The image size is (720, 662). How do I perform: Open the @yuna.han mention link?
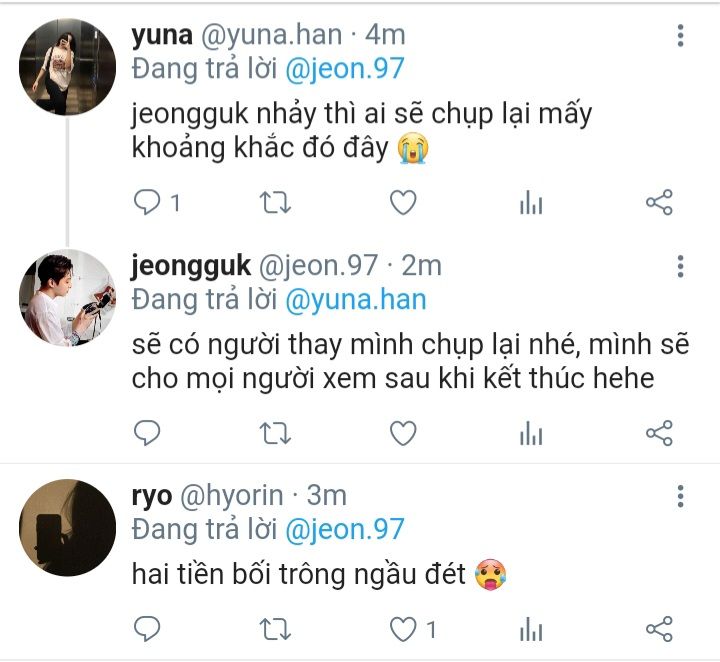coord(356,299)
